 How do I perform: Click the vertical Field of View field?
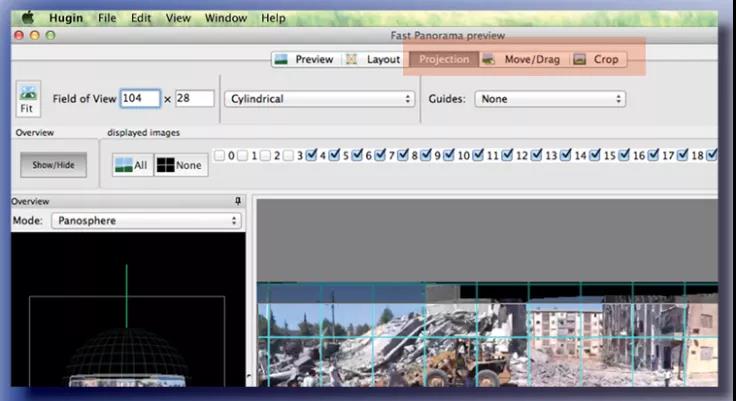point(194,98)
